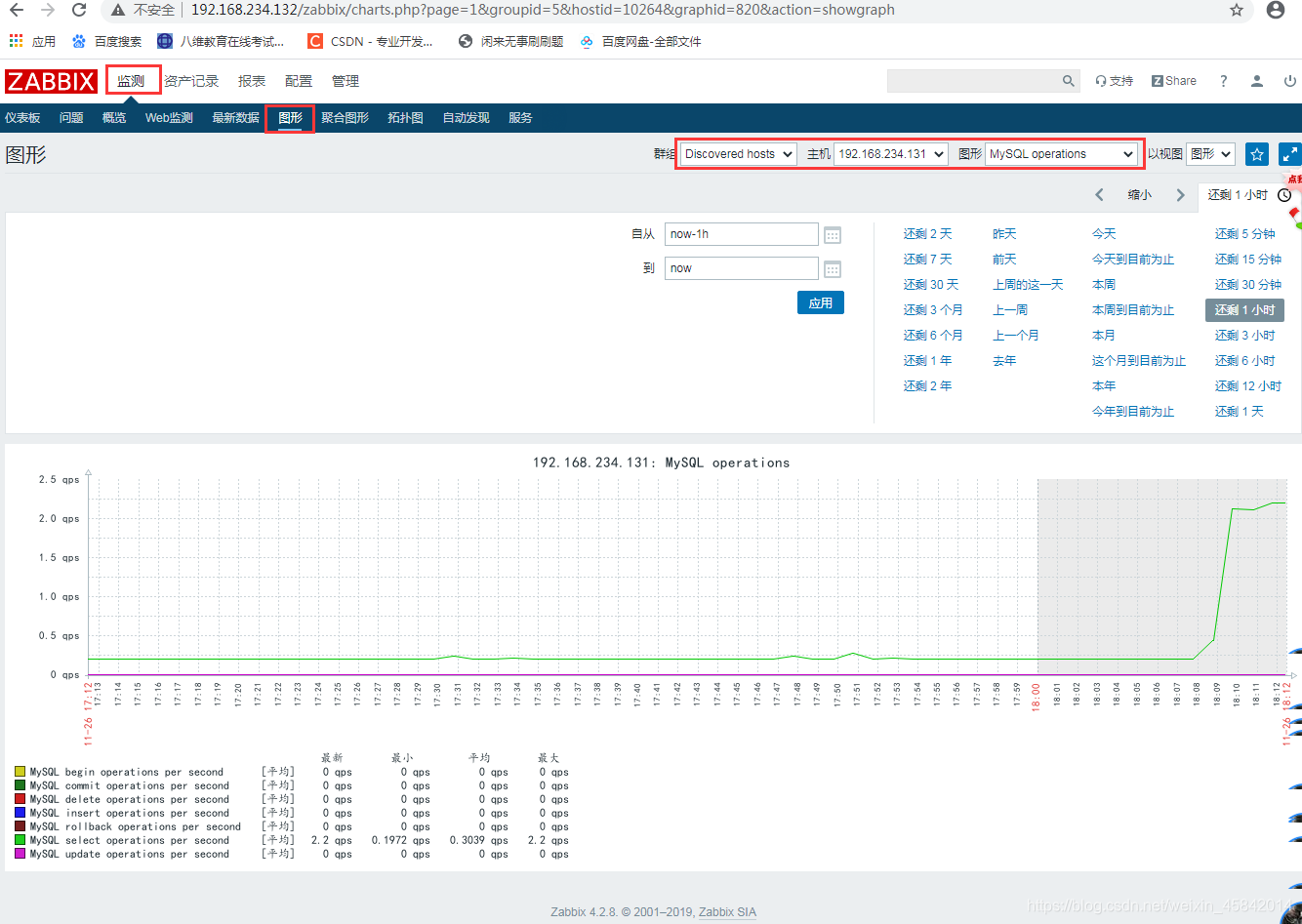Click the yellow begin operations legend swatch
The image size is (1302, 924).
[x=20, y=772]
